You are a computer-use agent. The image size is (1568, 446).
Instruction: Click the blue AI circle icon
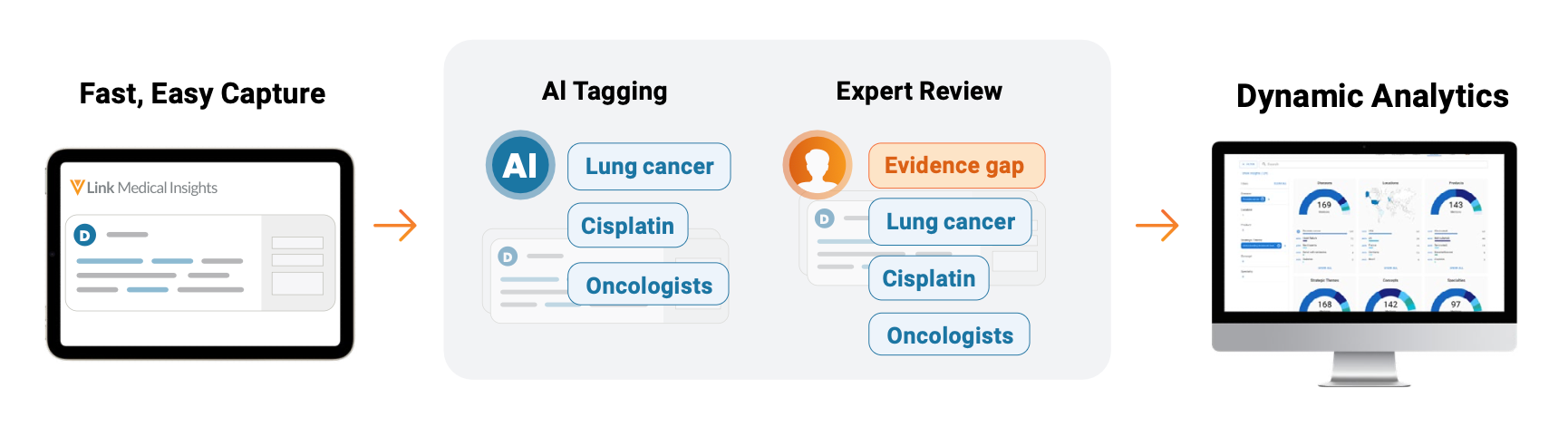(520, 165)
